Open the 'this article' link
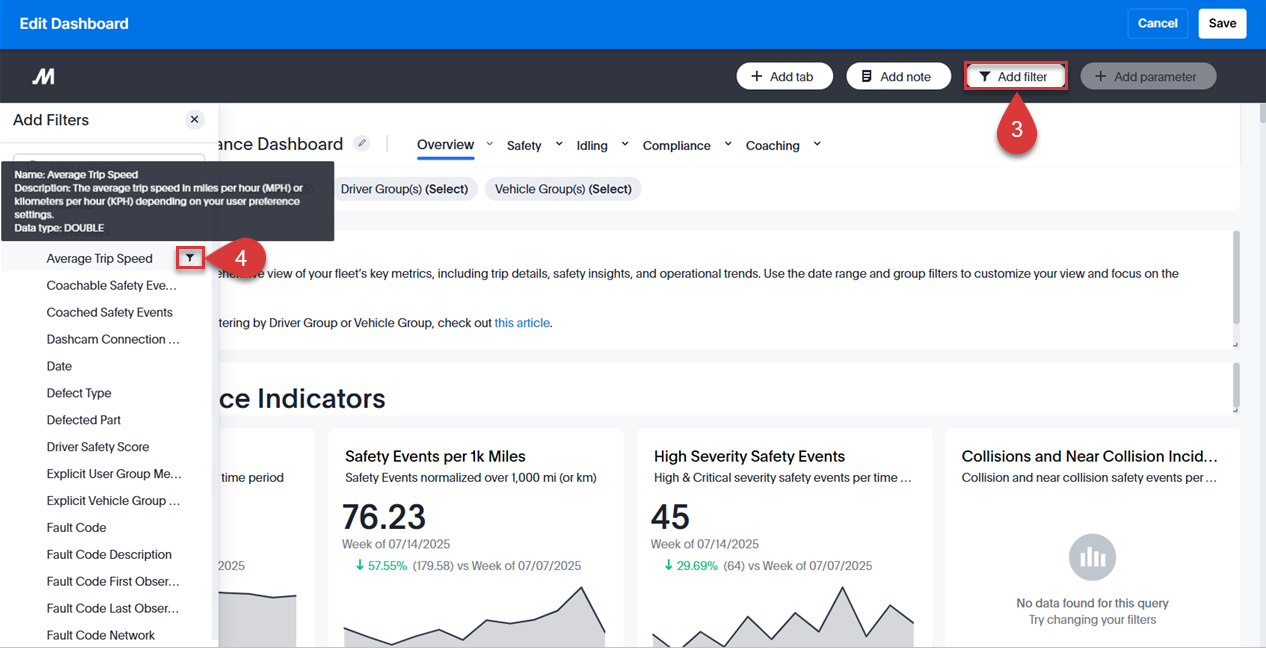Screen dimensions: 1266x648 point(521,322)
